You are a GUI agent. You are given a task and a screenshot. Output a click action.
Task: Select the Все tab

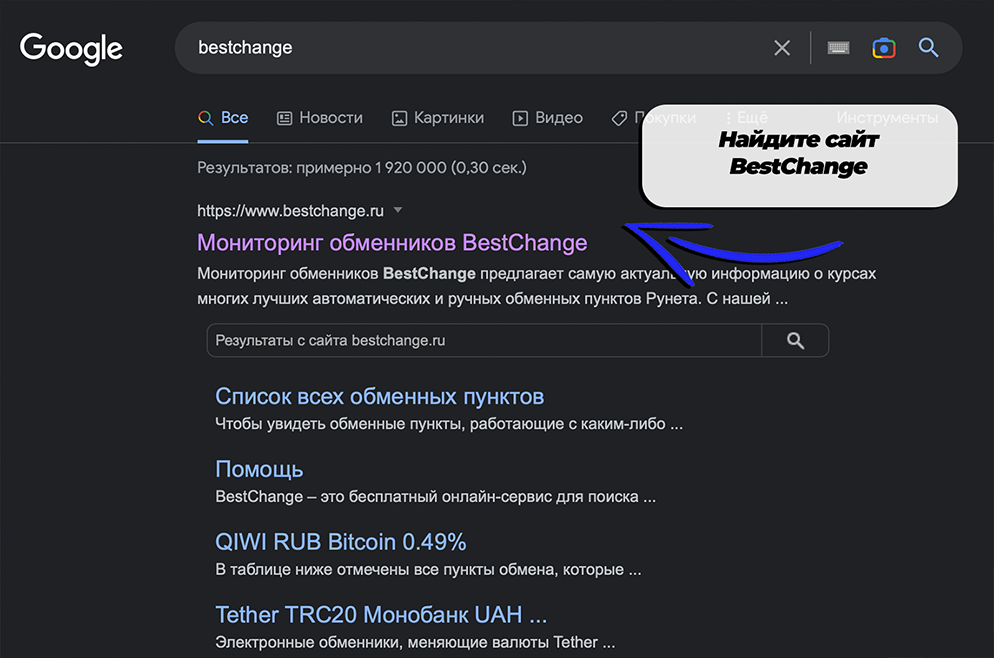(223, 118)
